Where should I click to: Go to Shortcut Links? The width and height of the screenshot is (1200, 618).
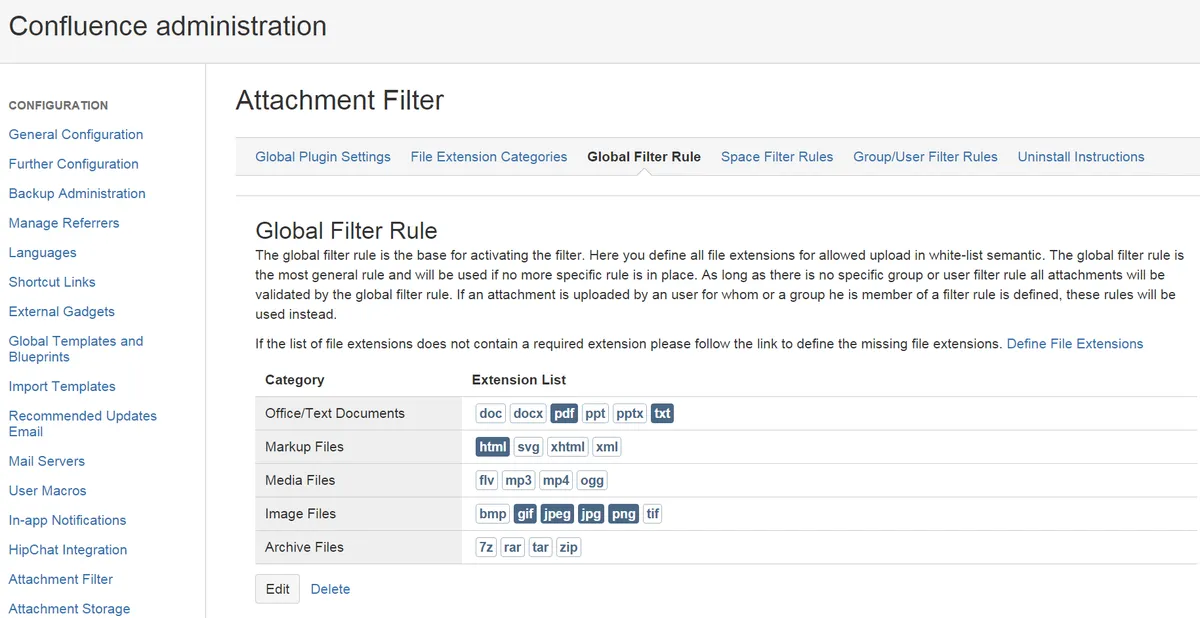[52, 282]
